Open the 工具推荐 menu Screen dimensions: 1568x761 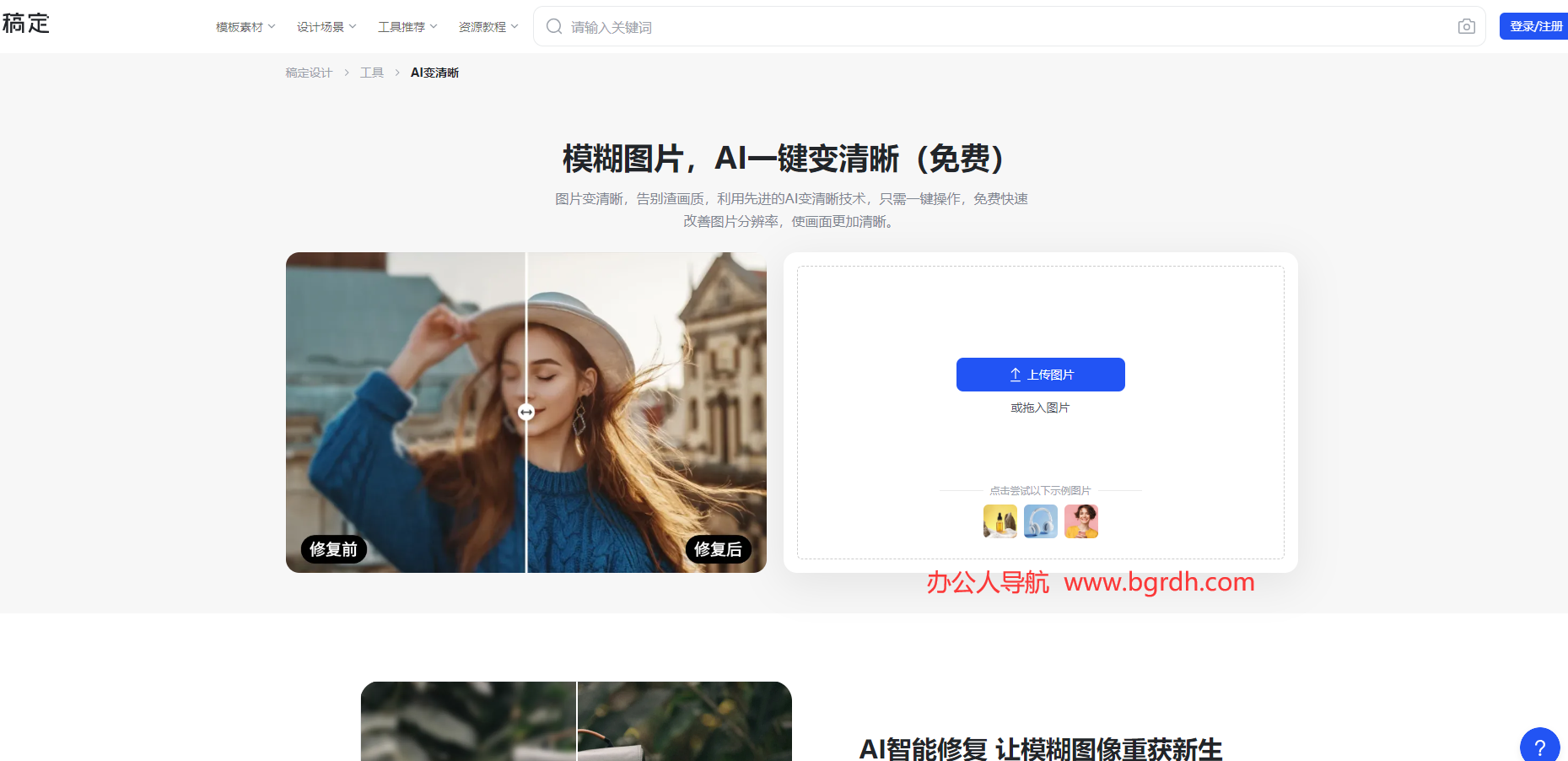point(407,27)
